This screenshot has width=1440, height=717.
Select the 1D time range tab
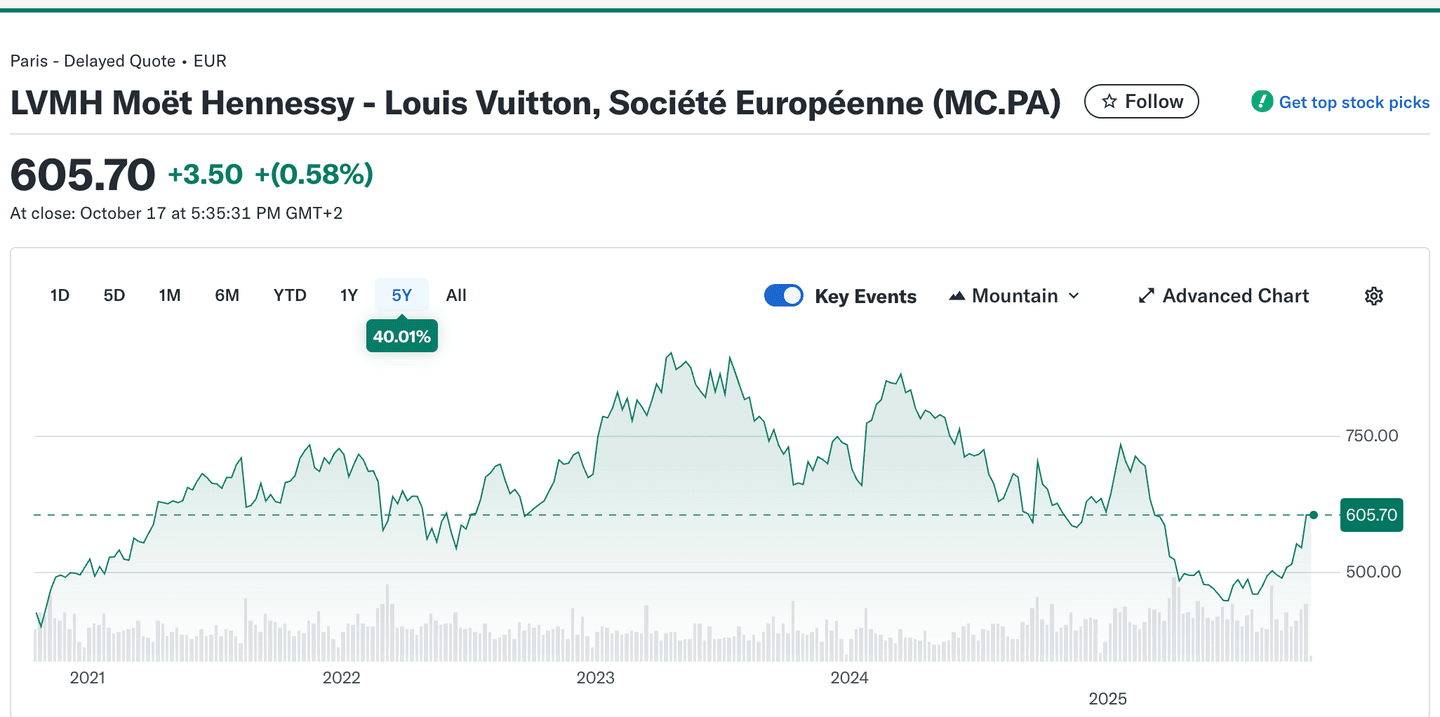(x=60, y=295)
